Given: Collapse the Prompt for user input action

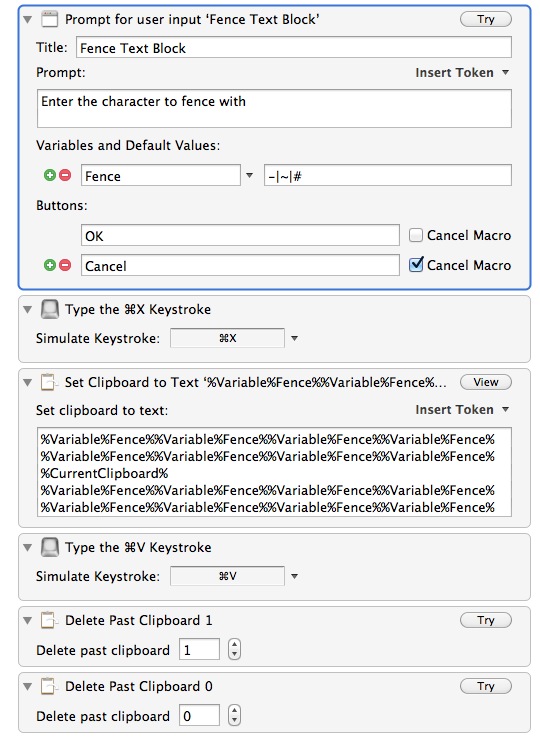Looking at the screenshot, I should click(x=27, y=20).
